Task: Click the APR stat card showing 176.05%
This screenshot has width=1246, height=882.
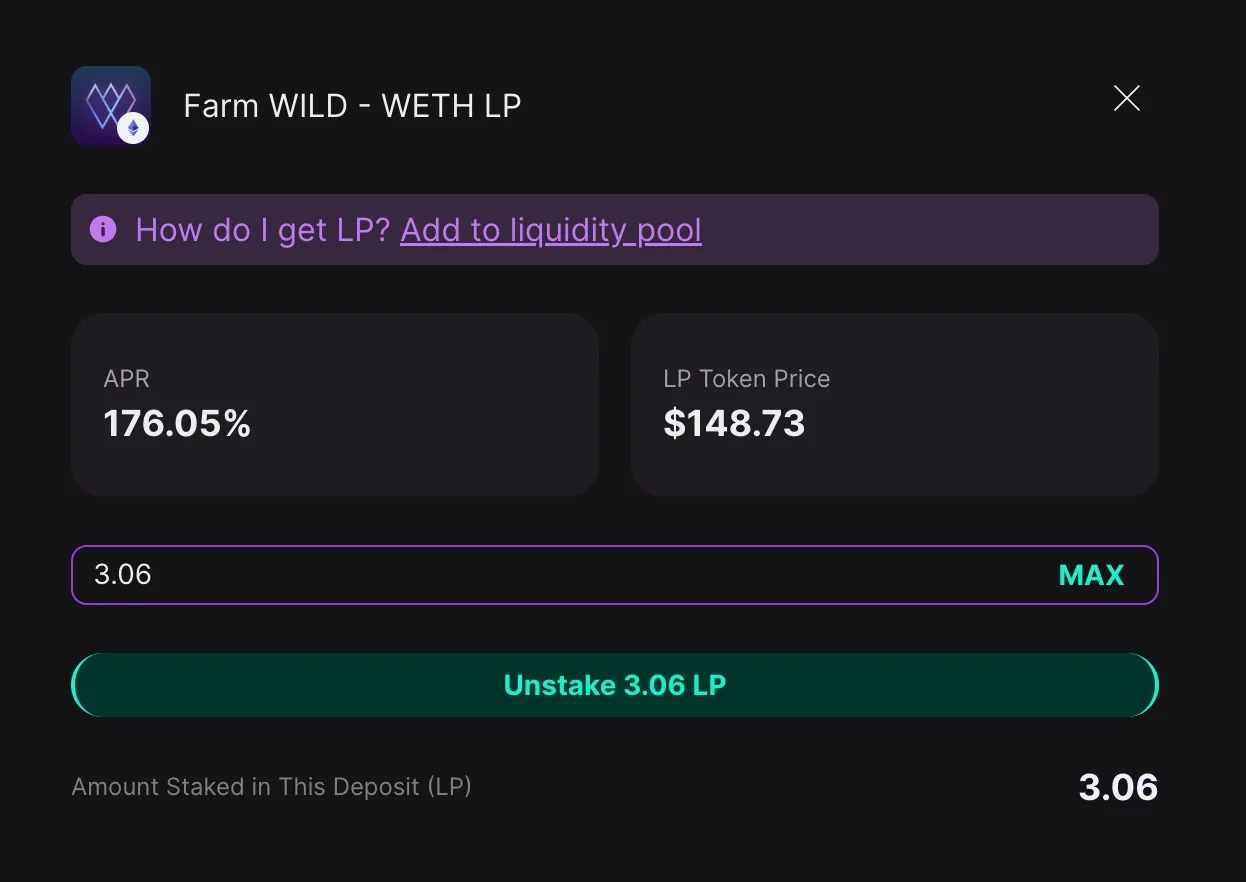Action: (335, 404)
